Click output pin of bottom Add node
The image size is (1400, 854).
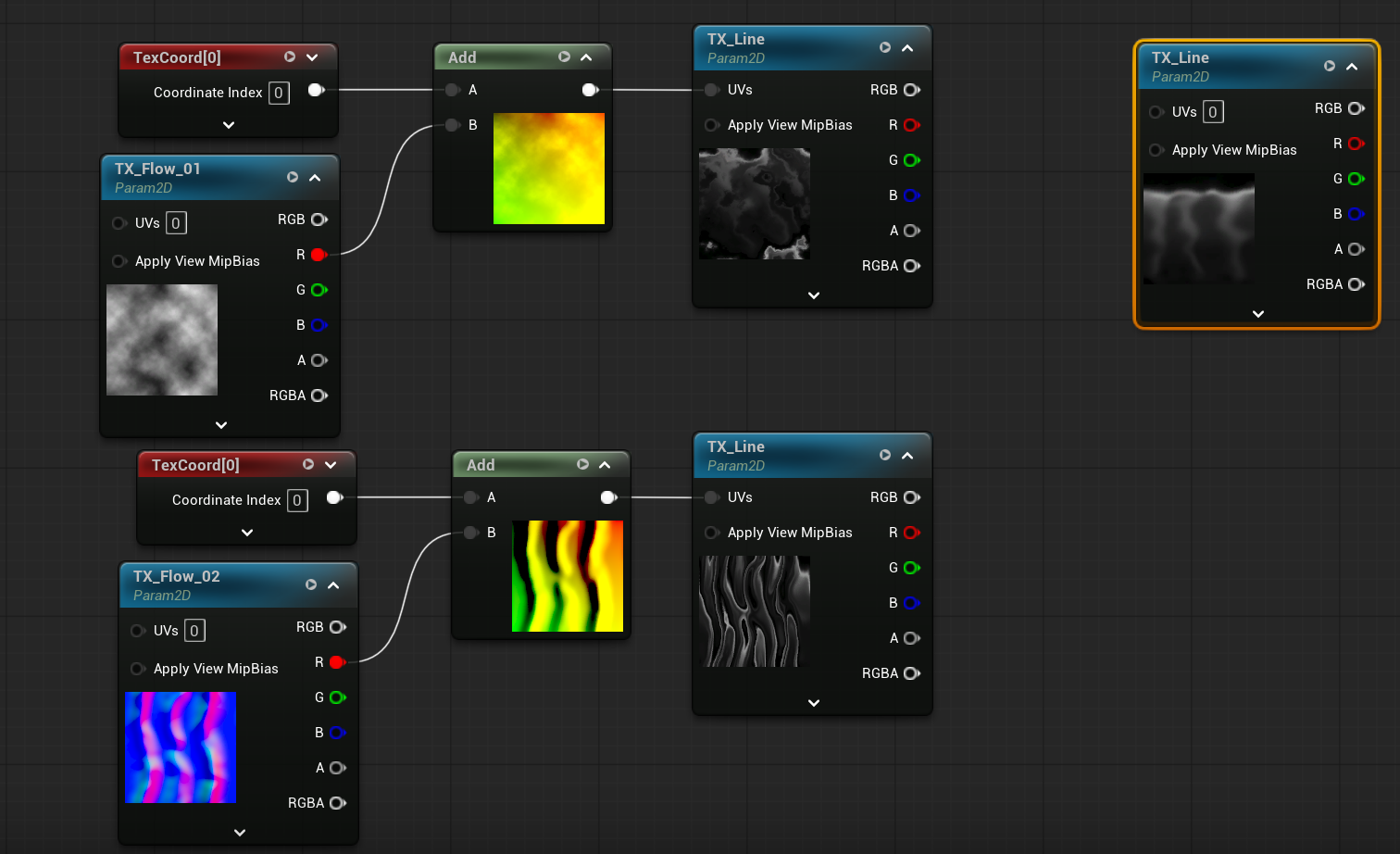609,497
